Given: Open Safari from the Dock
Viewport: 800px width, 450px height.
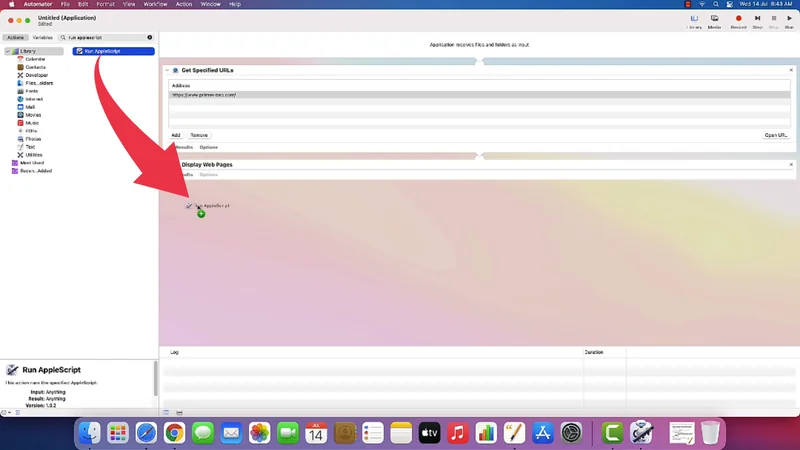Looking at the screenshot, I should point(146,433).
